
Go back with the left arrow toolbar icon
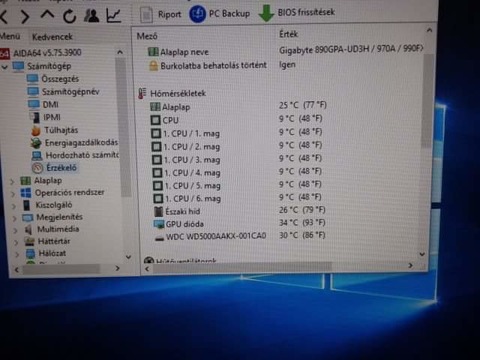4,17
